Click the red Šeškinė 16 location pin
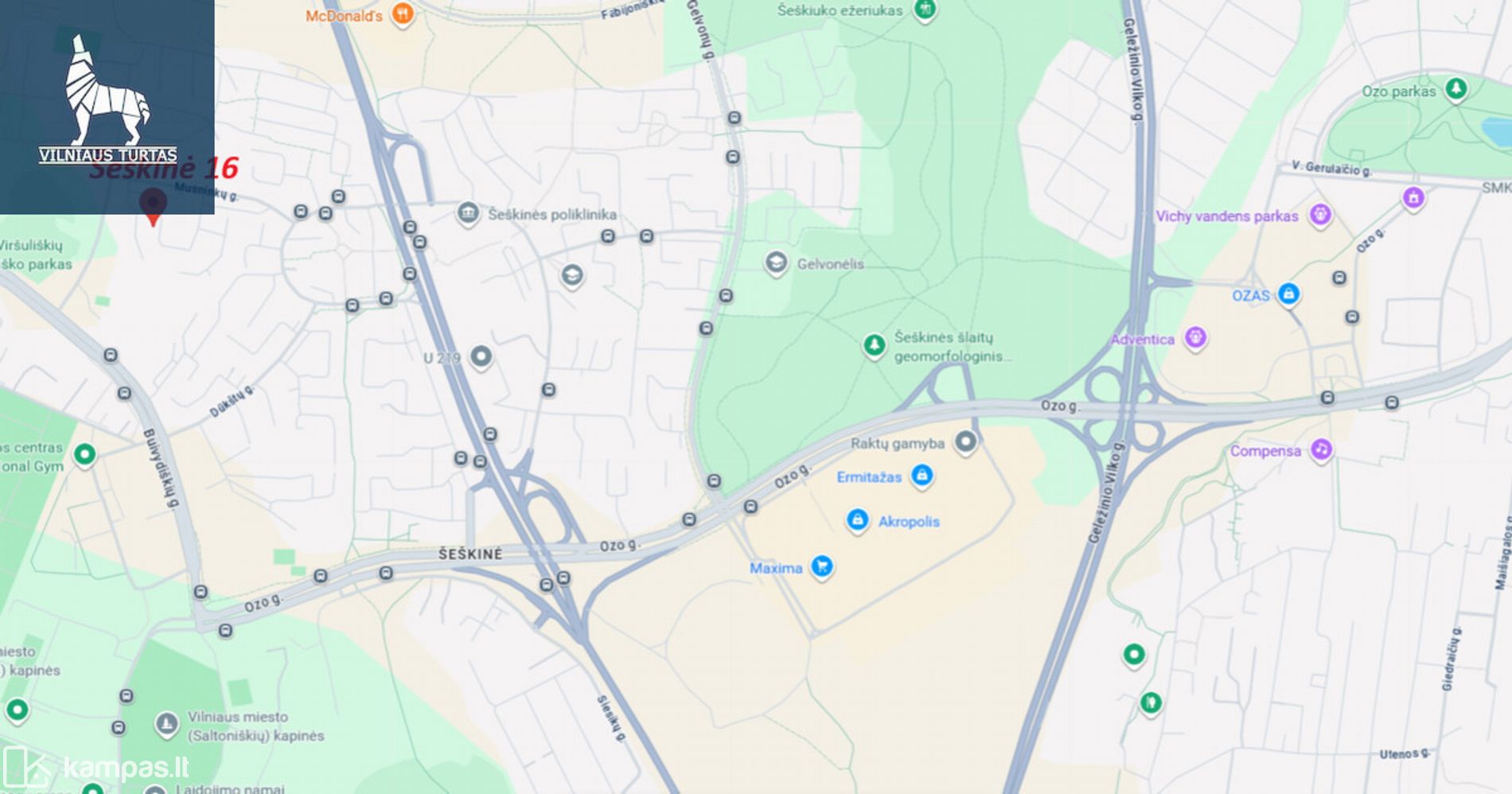1512x794 pixels. (x=153, y=206)
